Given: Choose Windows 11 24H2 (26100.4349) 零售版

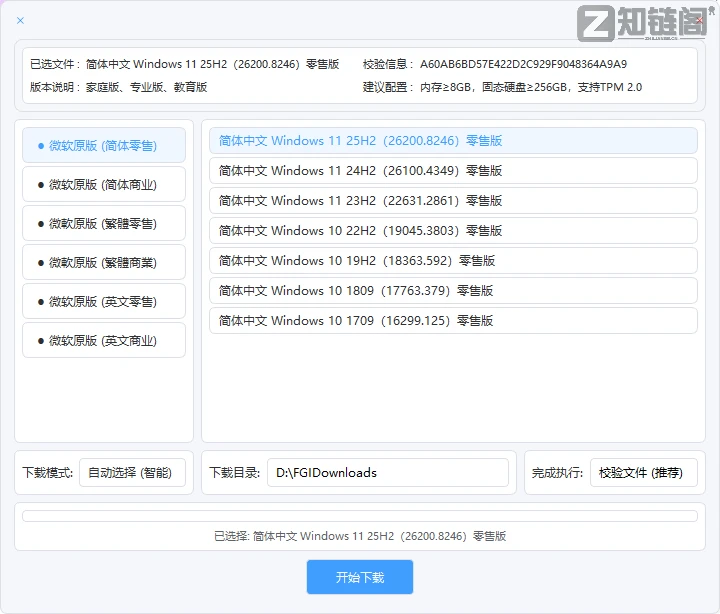Looking at the screenshot, I should [x=453, y=170].
